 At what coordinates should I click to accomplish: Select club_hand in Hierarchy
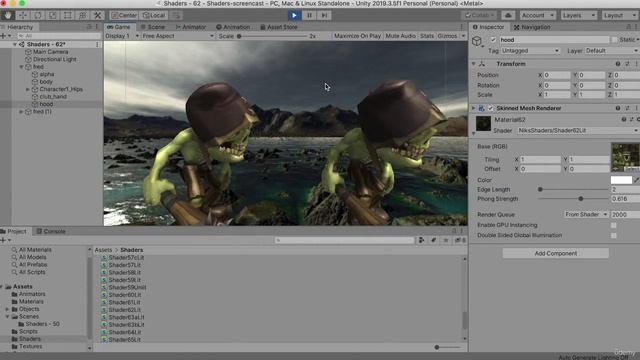point(53,97)
